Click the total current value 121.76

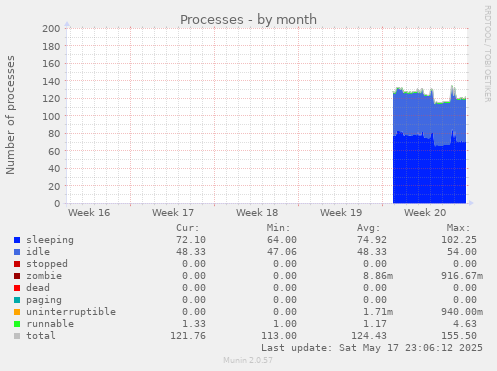188,336
